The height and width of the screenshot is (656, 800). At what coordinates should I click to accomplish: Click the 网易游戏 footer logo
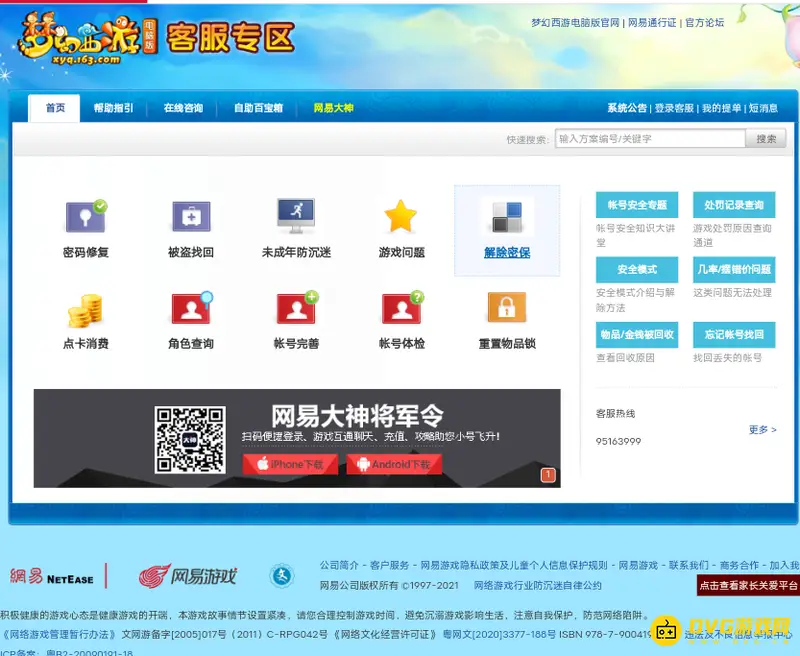(188, 576)
